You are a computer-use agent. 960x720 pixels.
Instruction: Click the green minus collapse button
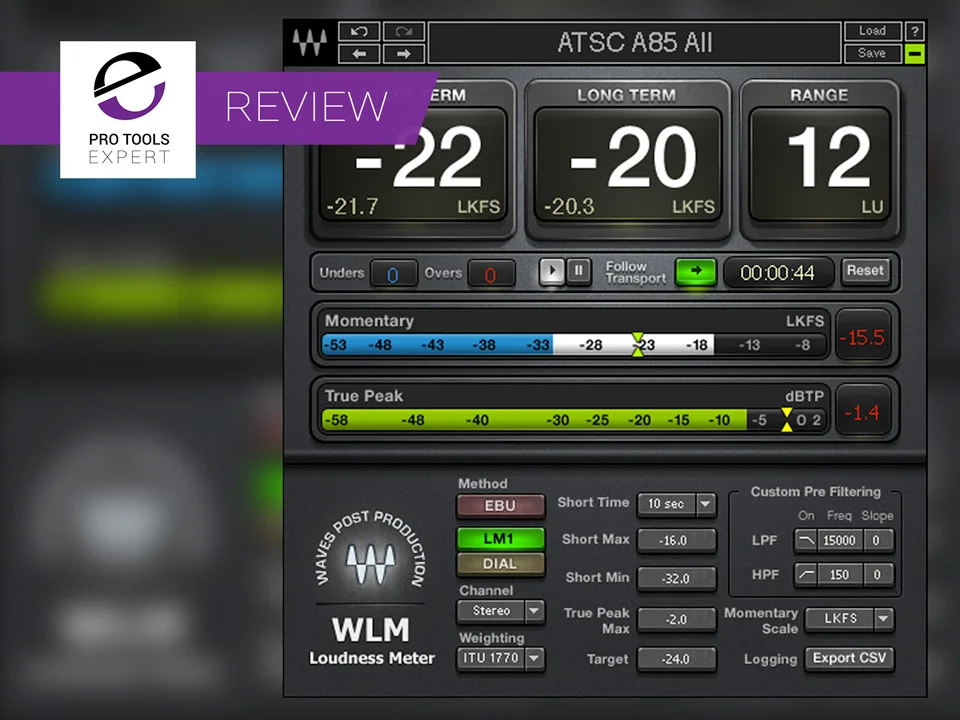(x=915, y=54)
